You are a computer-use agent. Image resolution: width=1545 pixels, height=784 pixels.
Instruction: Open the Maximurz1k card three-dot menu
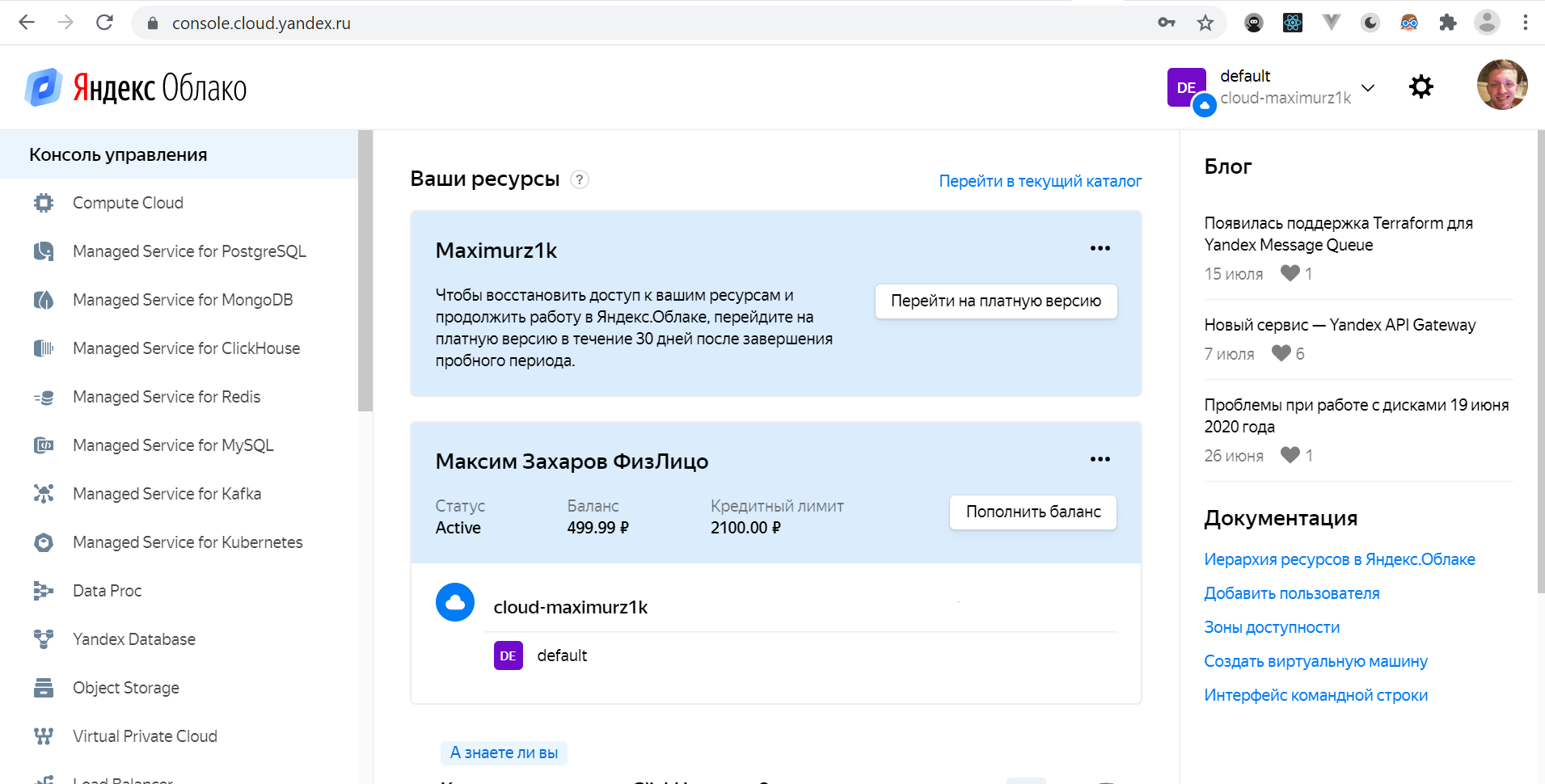coord(1100,248)
